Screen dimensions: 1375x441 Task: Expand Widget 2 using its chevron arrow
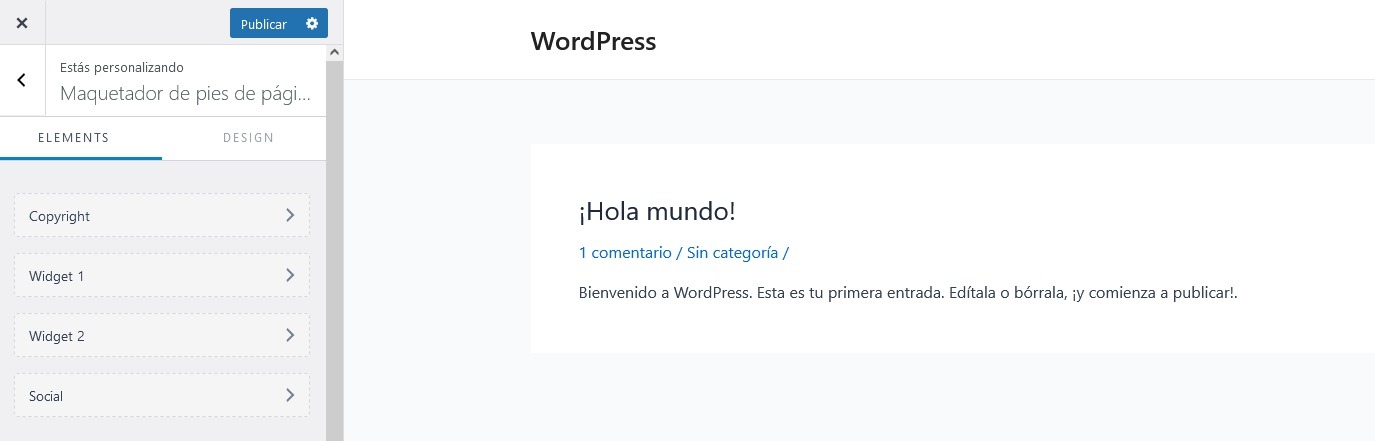tap(290, 335)
